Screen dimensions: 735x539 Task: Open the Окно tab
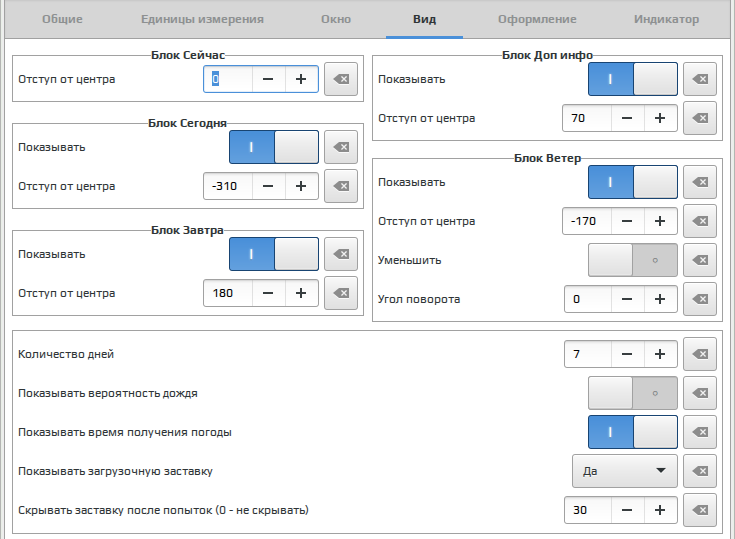pos(336,19)
